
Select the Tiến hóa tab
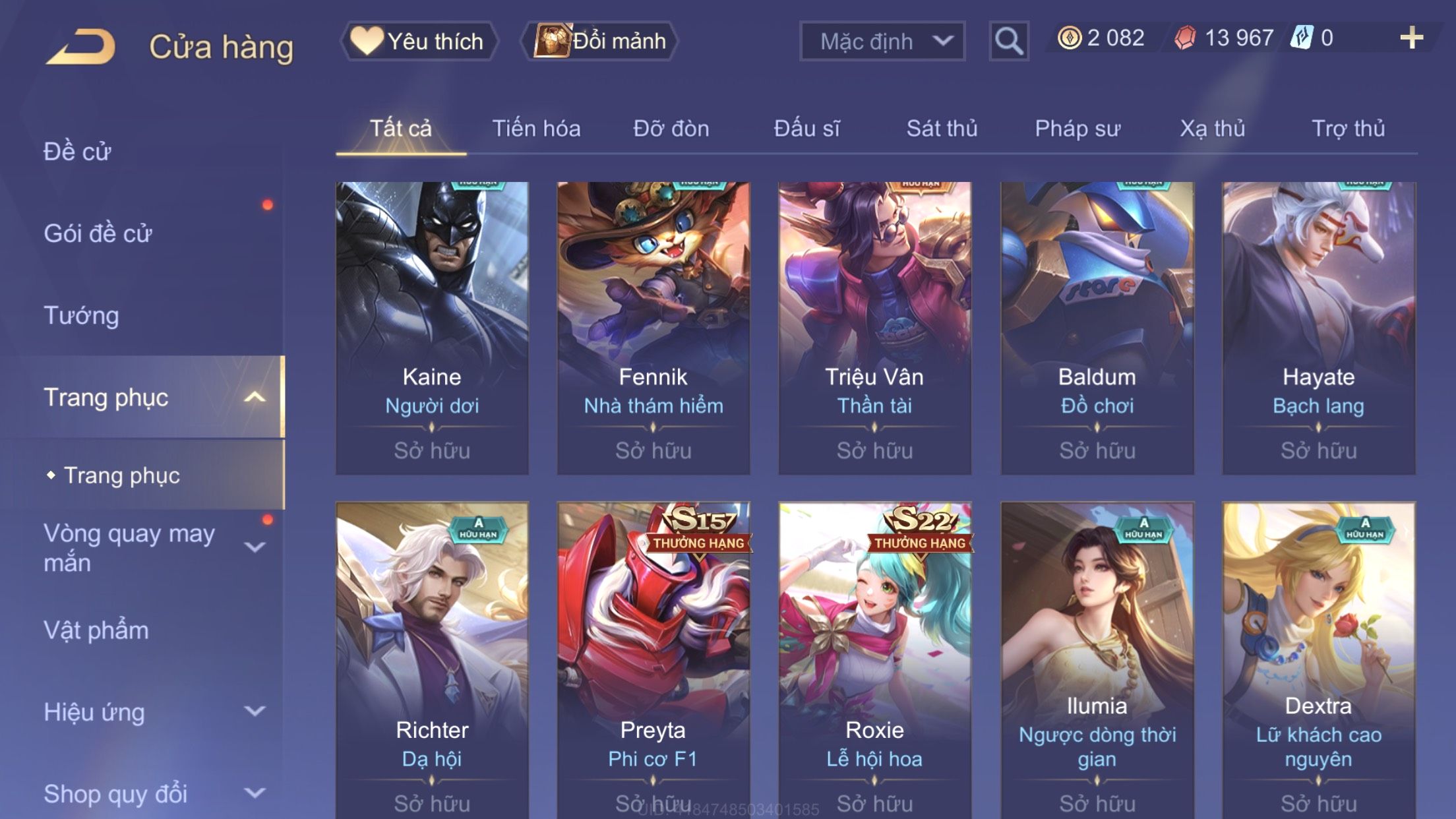pos(536,128)
